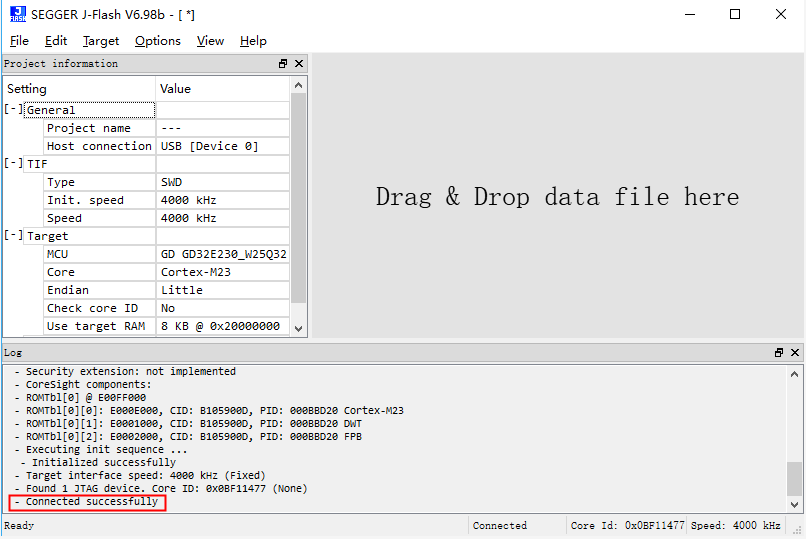Open the Help menu
Screen dimensions: 806x539
253,41
